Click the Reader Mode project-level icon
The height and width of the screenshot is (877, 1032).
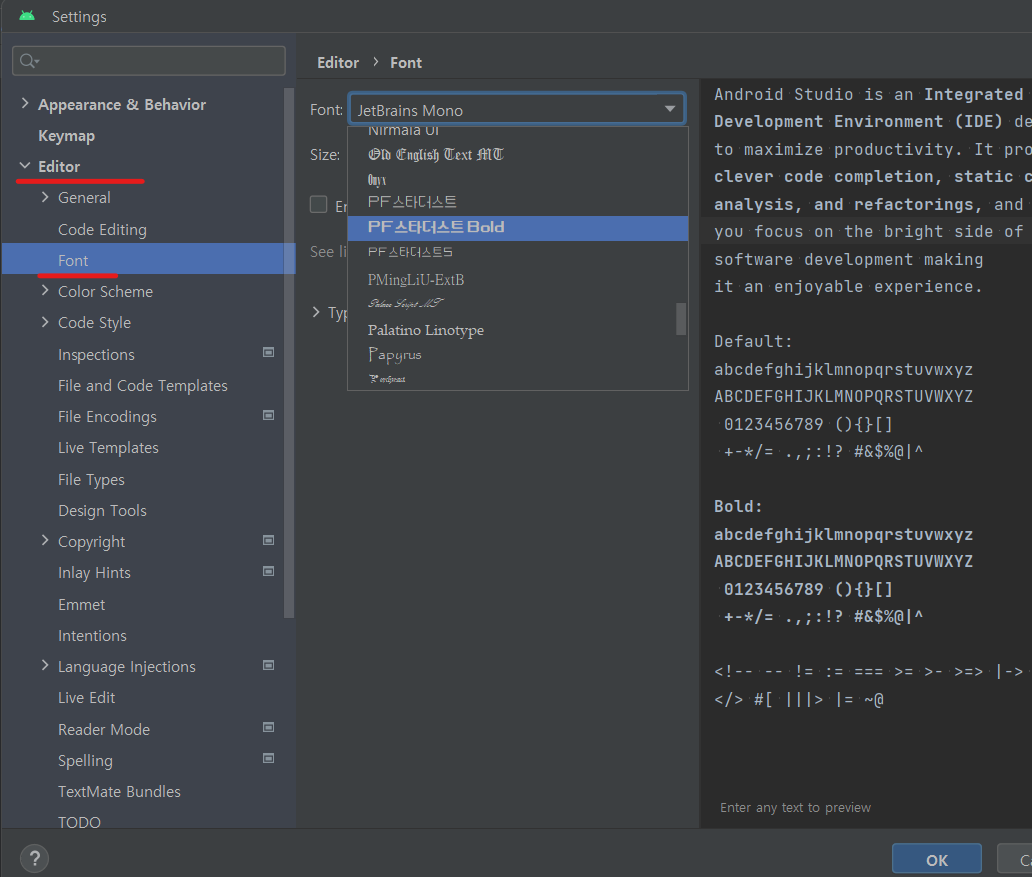tap(269, 727)
